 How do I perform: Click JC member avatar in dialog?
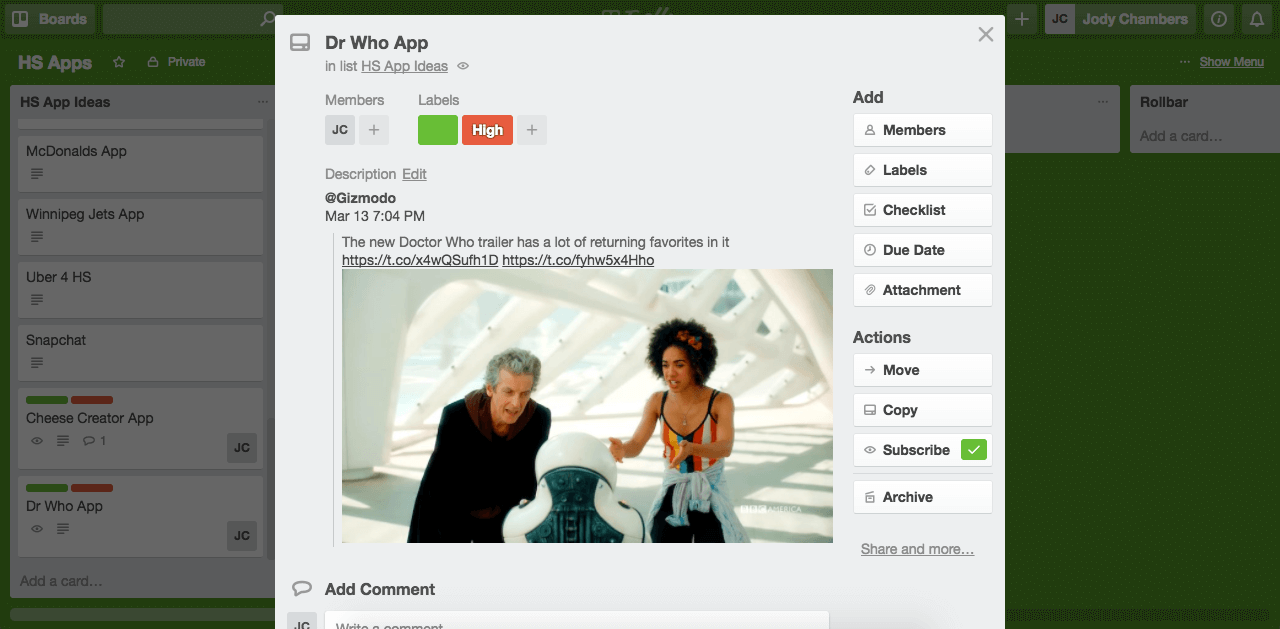pos(340,130)
